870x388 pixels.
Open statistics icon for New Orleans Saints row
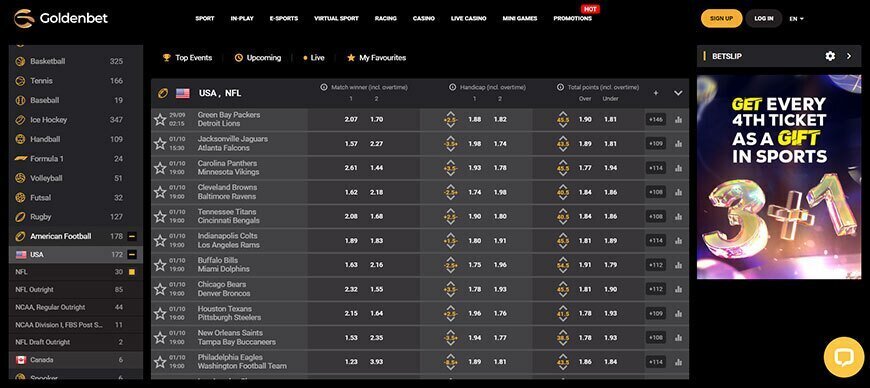[678, 337]
